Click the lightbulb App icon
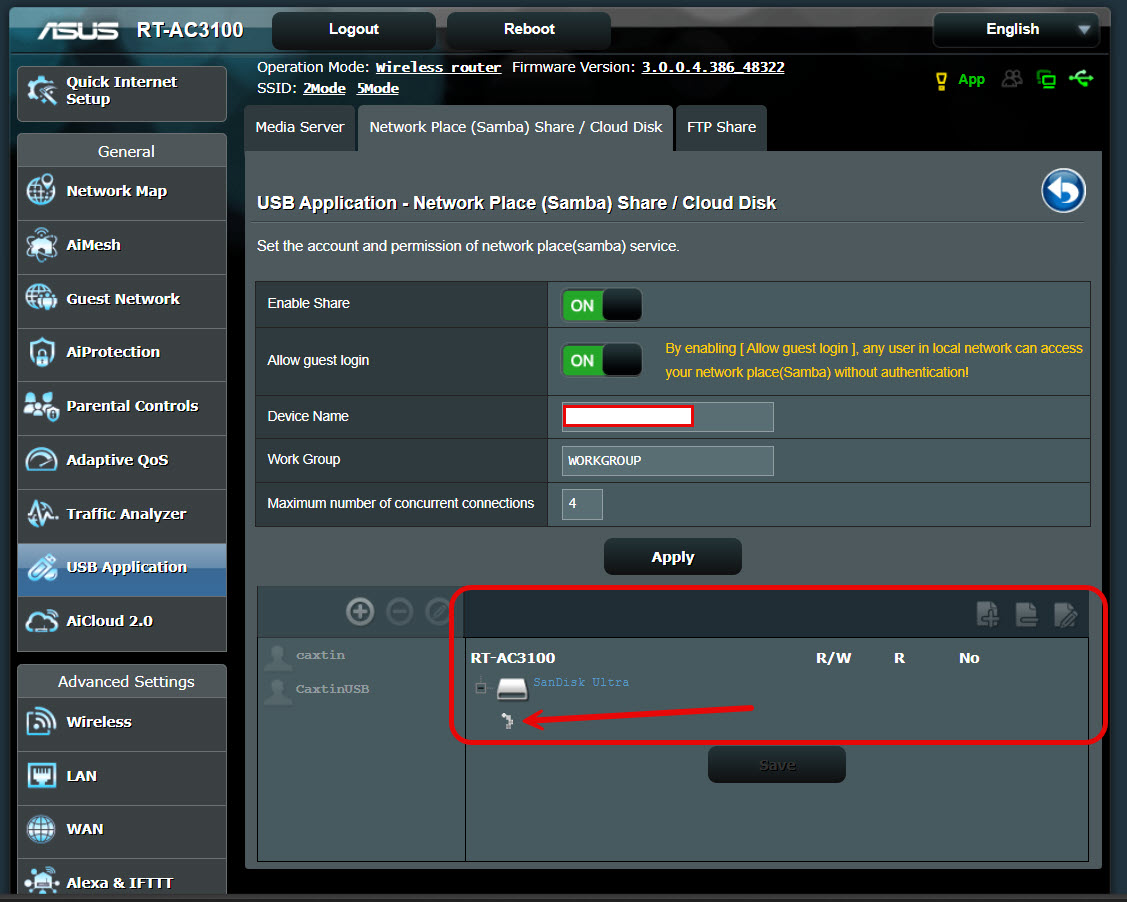This screenshot has height=902, width=1127. [x=941, y=80]
